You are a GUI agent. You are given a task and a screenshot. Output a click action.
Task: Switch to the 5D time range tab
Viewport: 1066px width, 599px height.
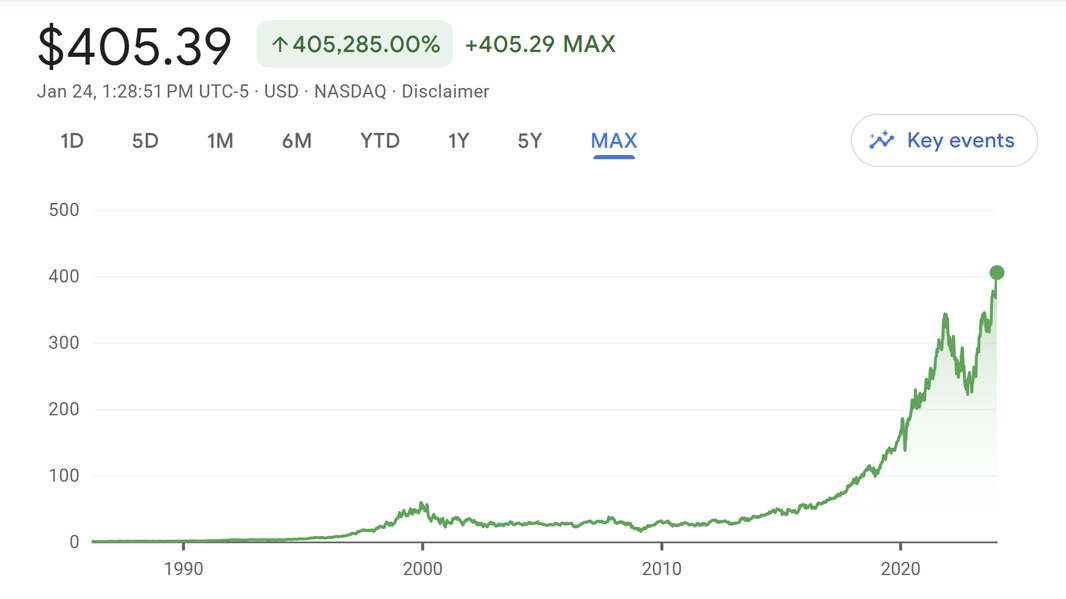pyautogui.click(x=144, y=141)
